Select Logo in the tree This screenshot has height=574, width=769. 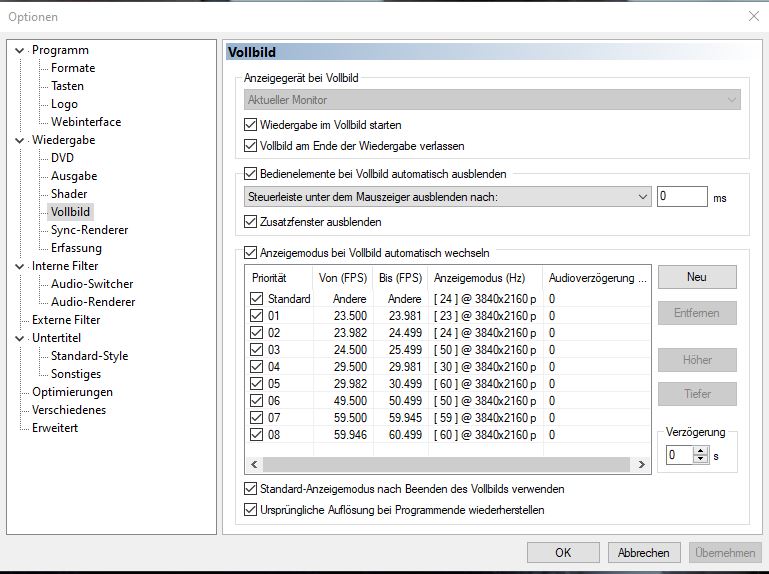pyautogui.click(x=64, y=104)
